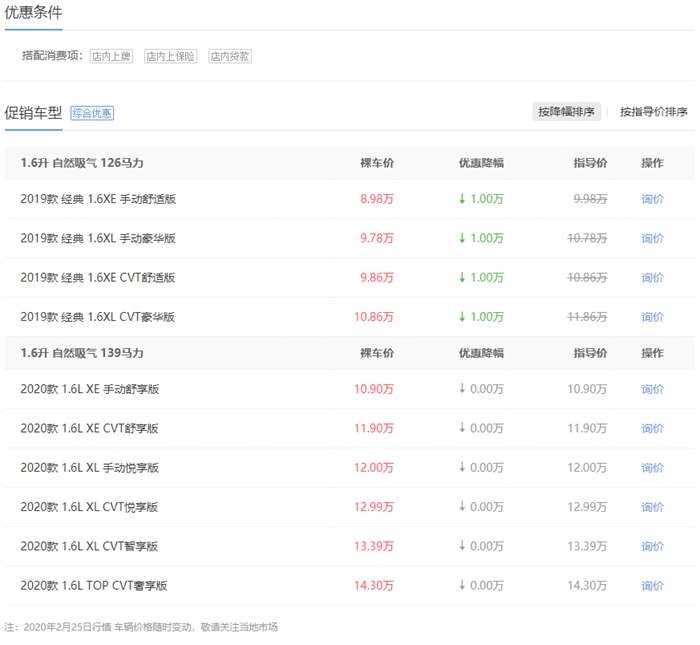Viewport: 700px width, 645px height.
Task: Open 优惠条件 section heading
Action: (33, 12)
